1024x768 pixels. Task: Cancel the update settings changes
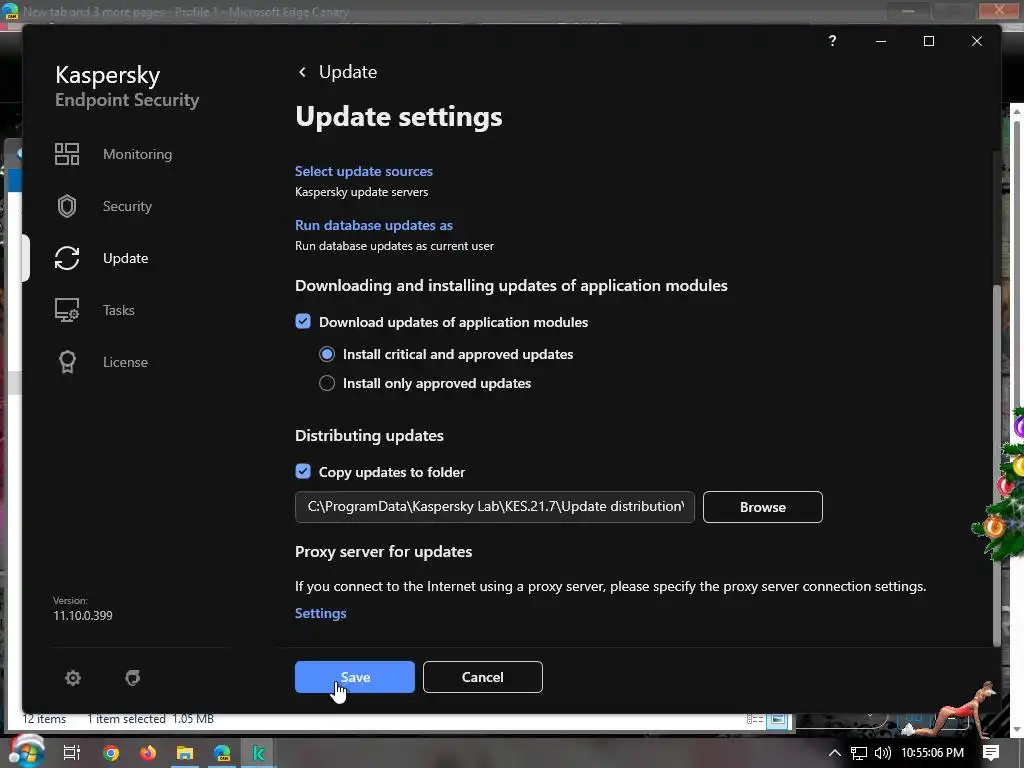pos(483,677)
